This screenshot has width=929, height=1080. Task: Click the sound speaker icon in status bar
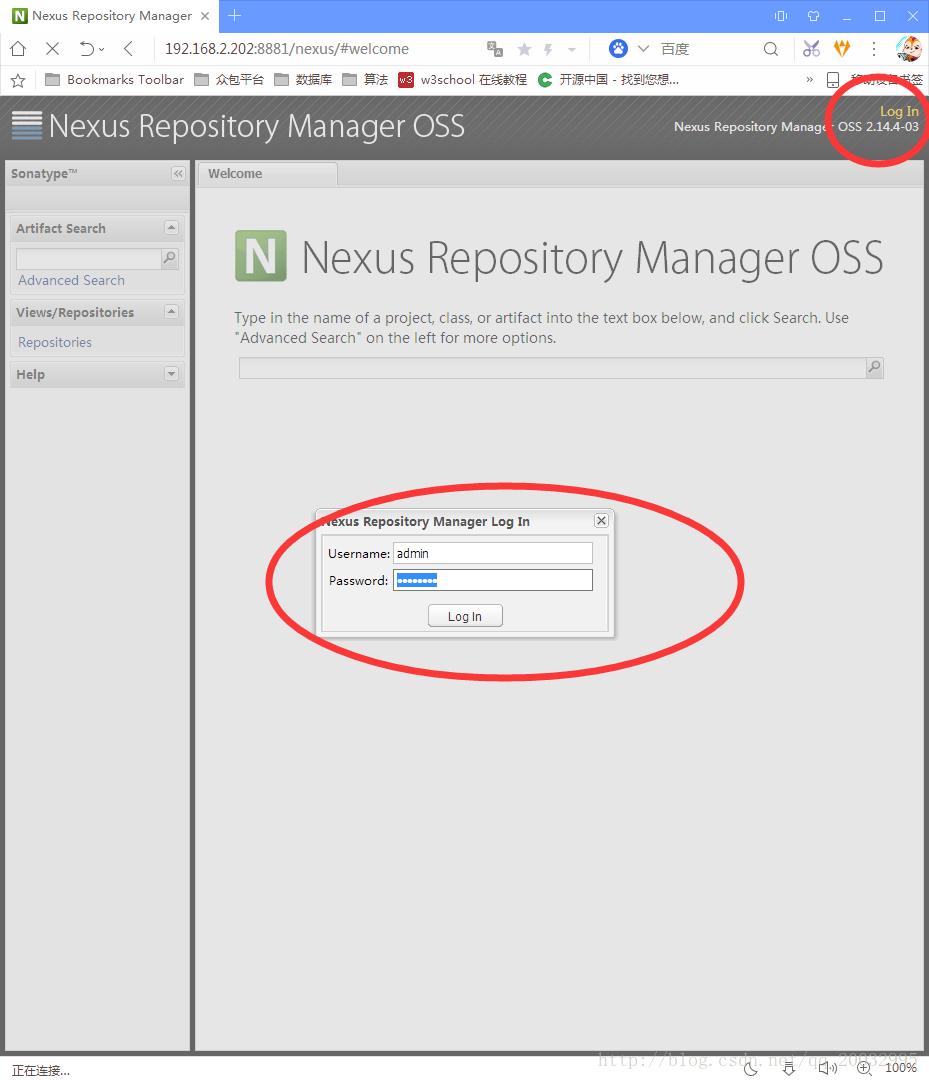click(x=828, y=1068)
